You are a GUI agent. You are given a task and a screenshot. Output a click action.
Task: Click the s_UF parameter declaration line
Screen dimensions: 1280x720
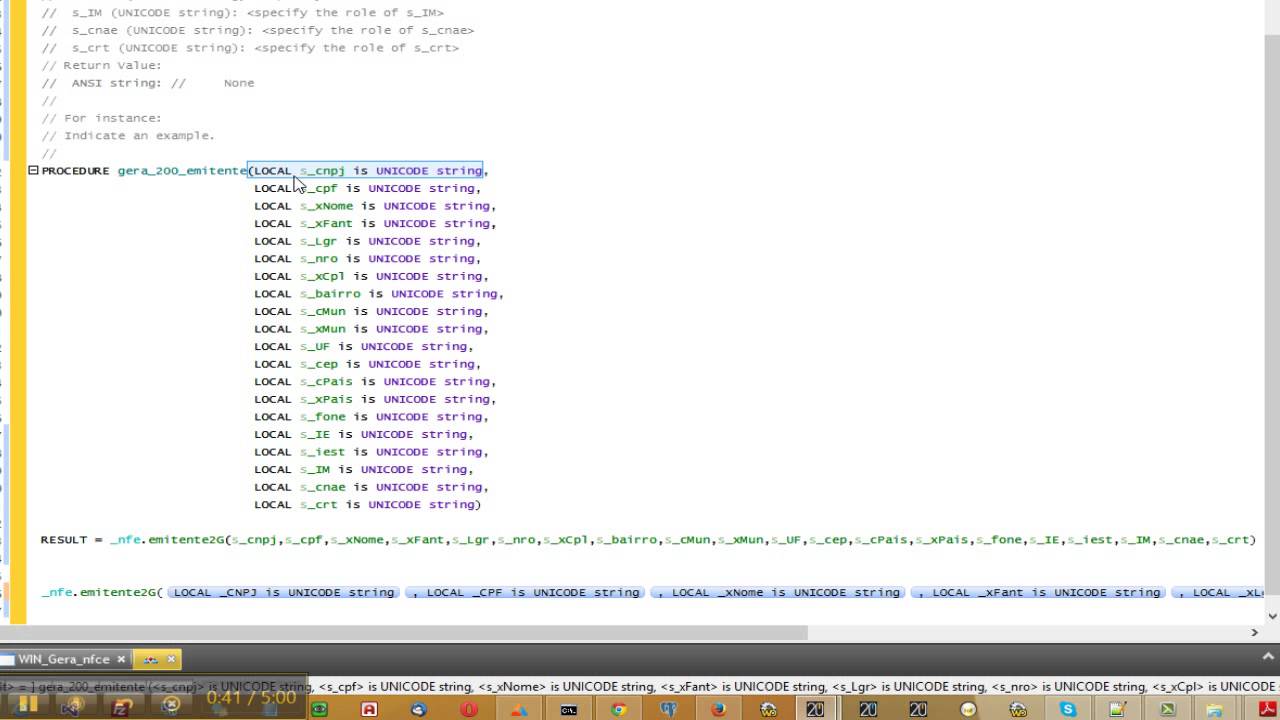[364, 346]
